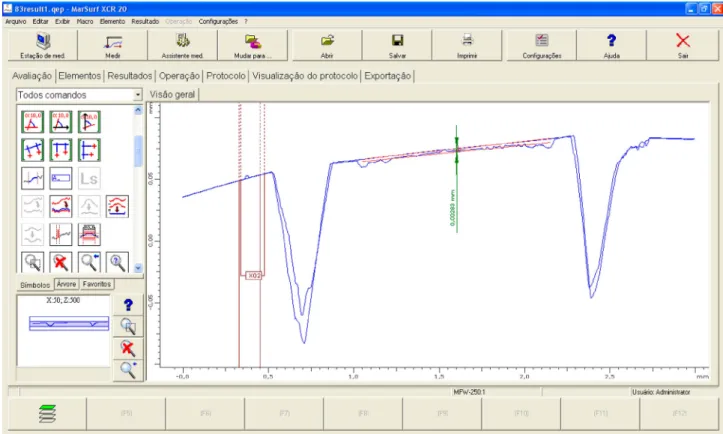Switch to the Protocolo tab

[226, 76]
